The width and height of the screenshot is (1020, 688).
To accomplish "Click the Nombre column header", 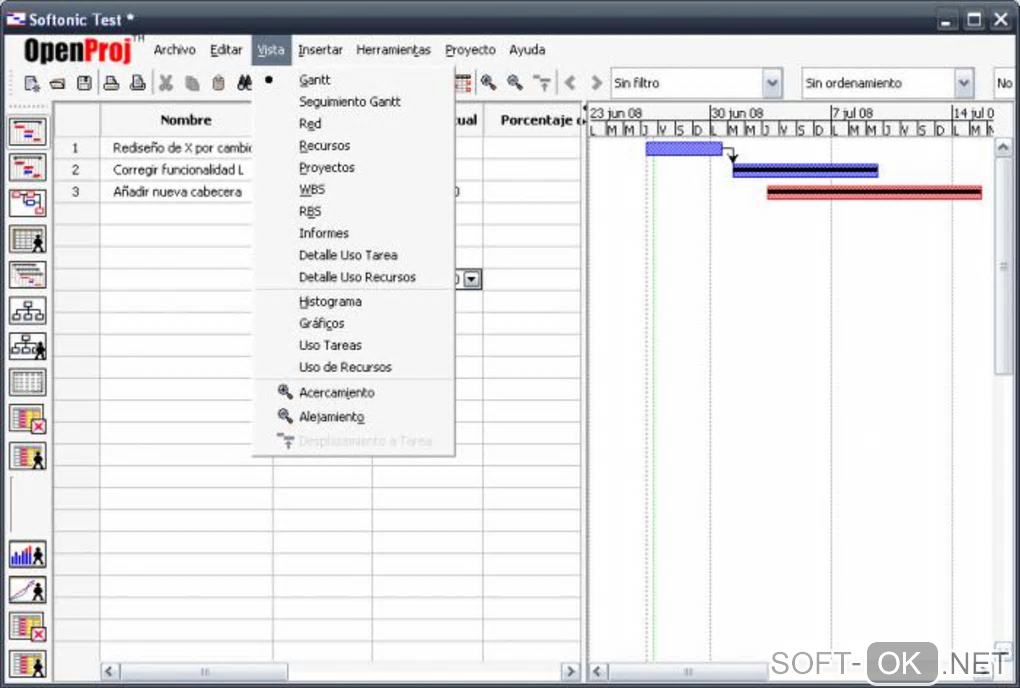I will click(x=186, y=120).
